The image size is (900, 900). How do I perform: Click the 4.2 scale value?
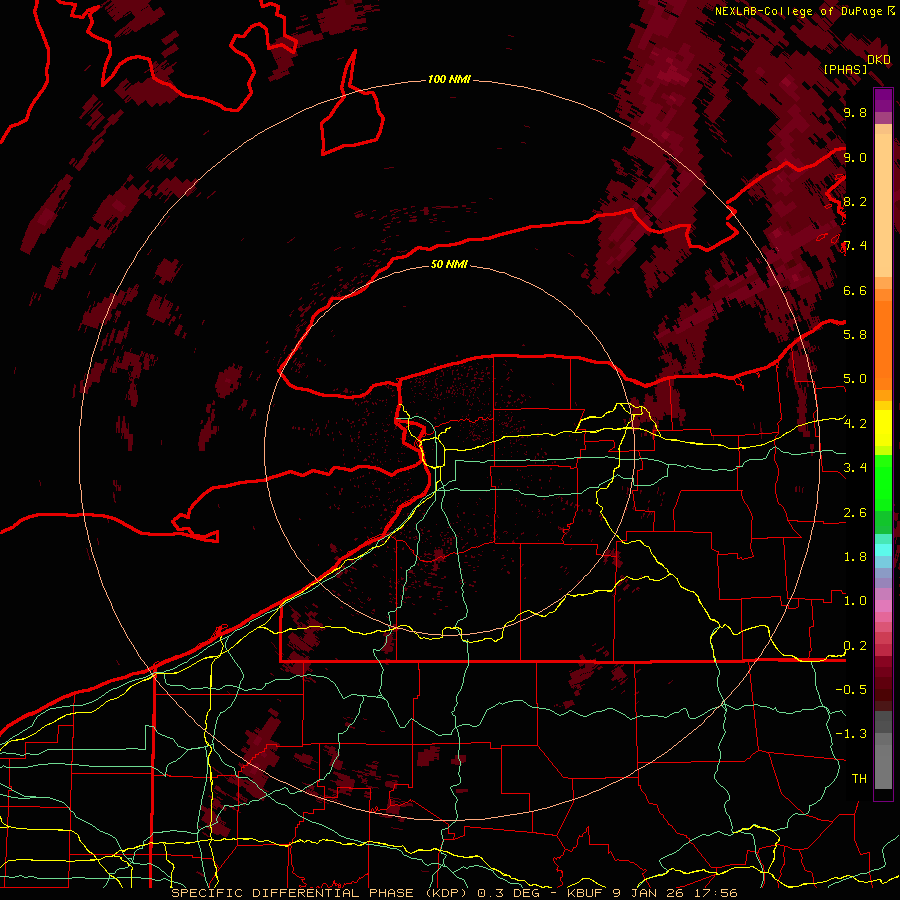click(x=855, y=424)
